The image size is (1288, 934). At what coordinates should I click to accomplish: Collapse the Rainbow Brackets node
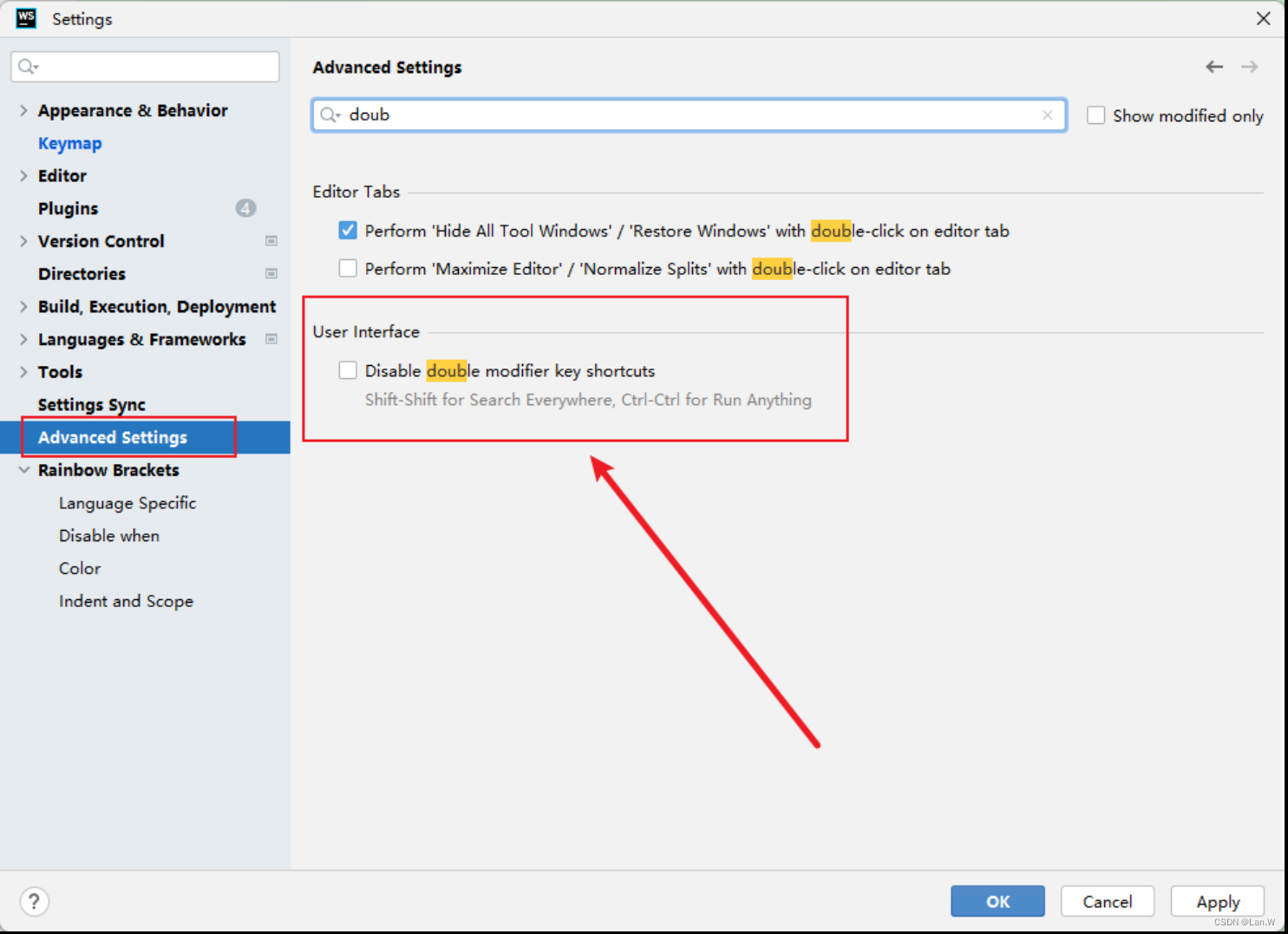[x=23, y=470]
